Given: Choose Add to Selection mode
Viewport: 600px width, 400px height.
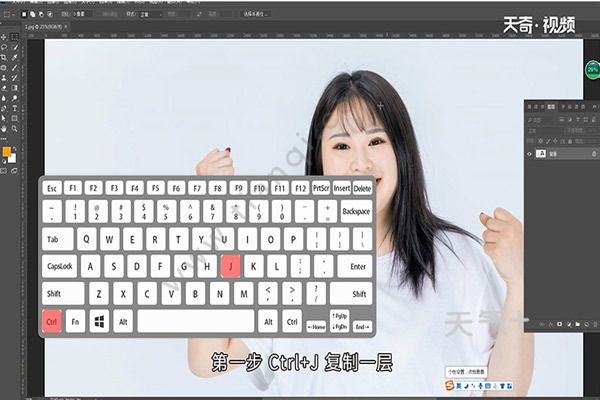Looking at the screenshot, I should tap(33, 14).
